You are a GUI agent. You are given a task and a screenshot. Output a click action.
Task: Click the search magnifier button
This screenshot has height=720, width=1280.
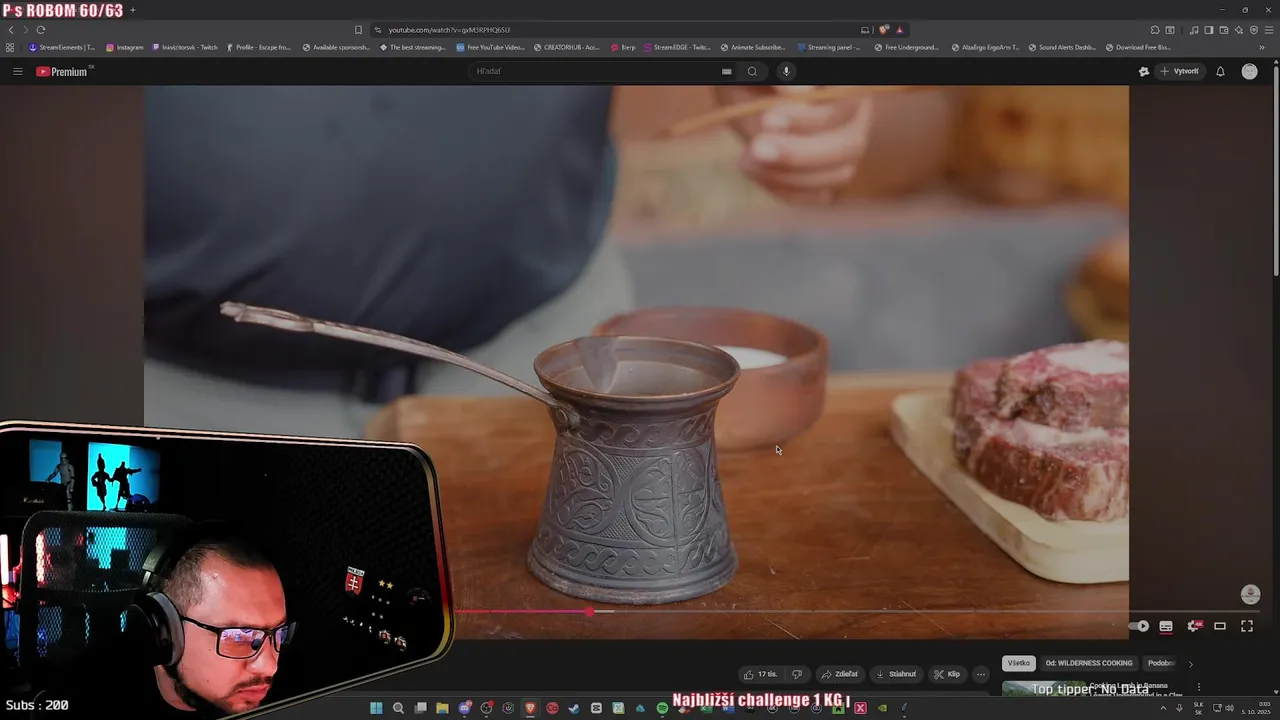click(753, 71)
